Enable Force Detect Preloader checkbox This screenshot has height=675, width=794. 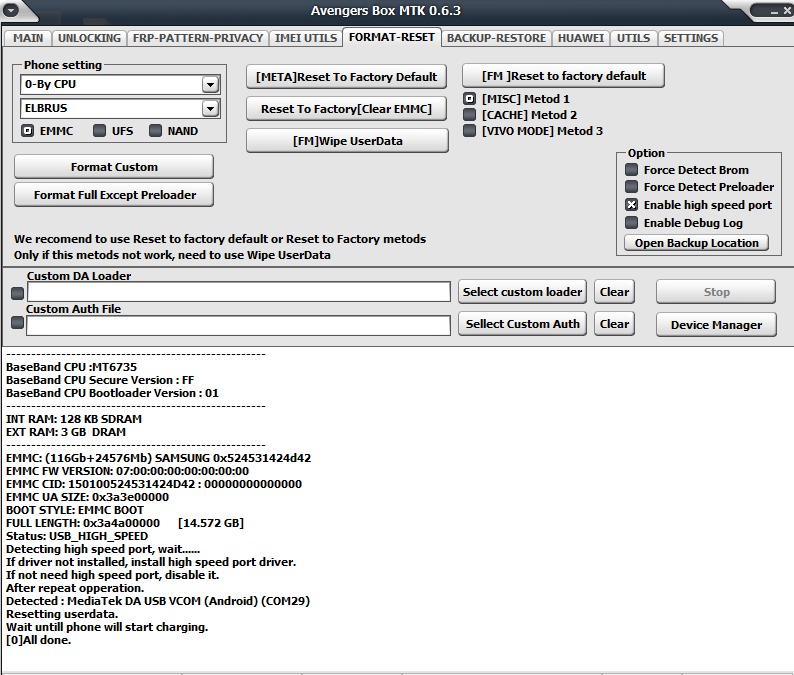(x=631, y=187)
